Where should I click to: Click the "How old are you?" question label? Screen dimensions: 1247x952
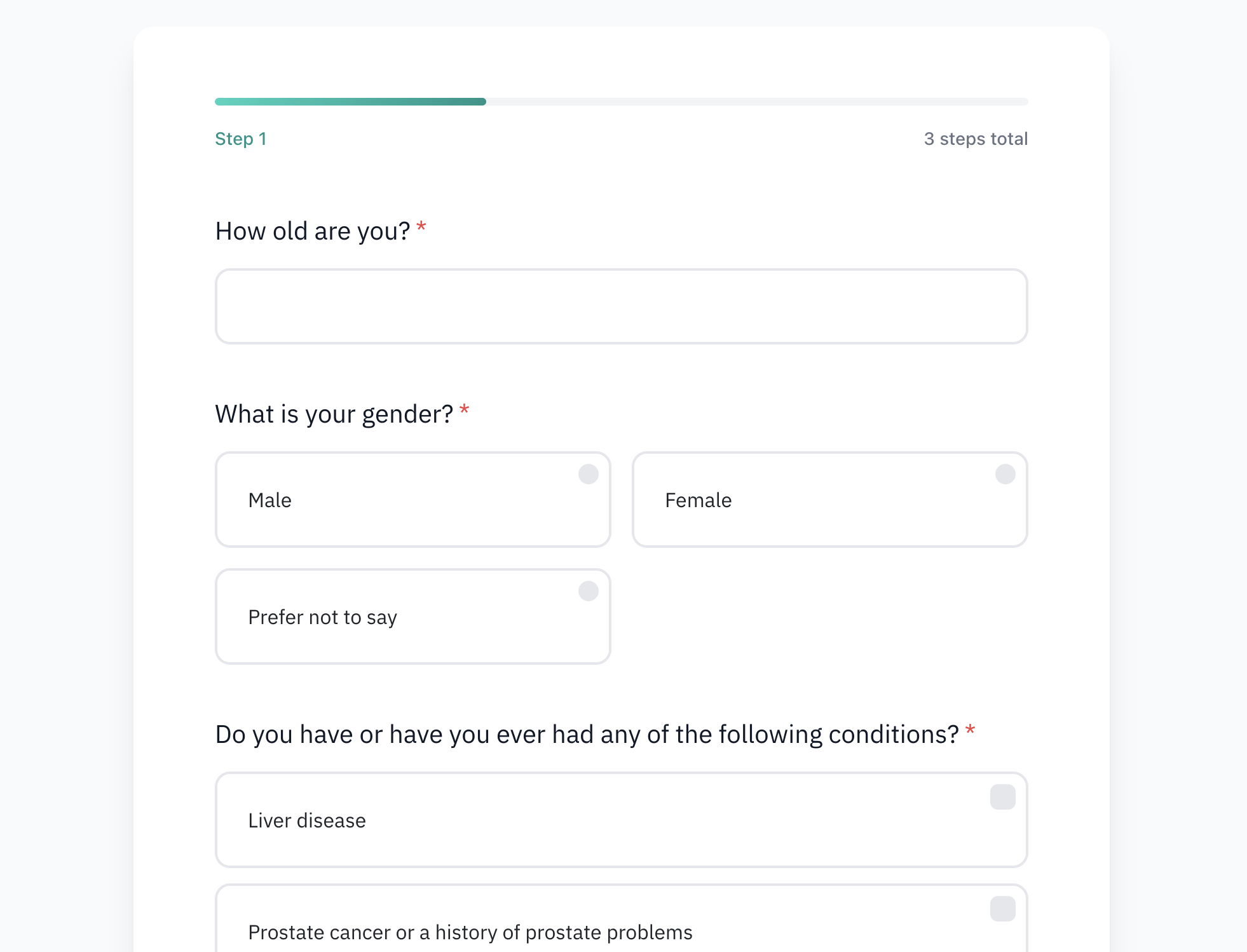click(312, 231)
